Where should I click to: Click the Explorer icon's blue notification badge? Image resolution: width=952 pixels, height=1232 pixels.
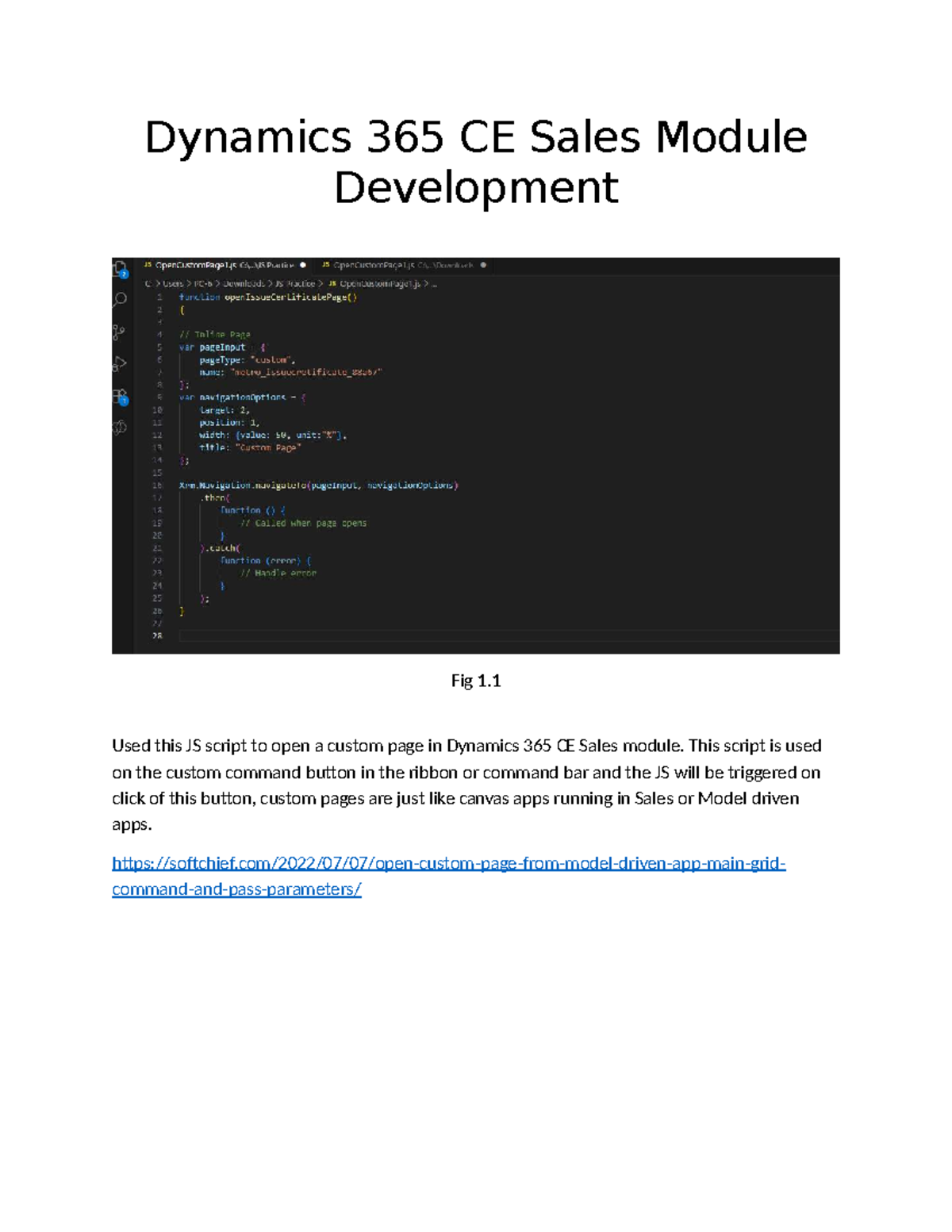124,274
